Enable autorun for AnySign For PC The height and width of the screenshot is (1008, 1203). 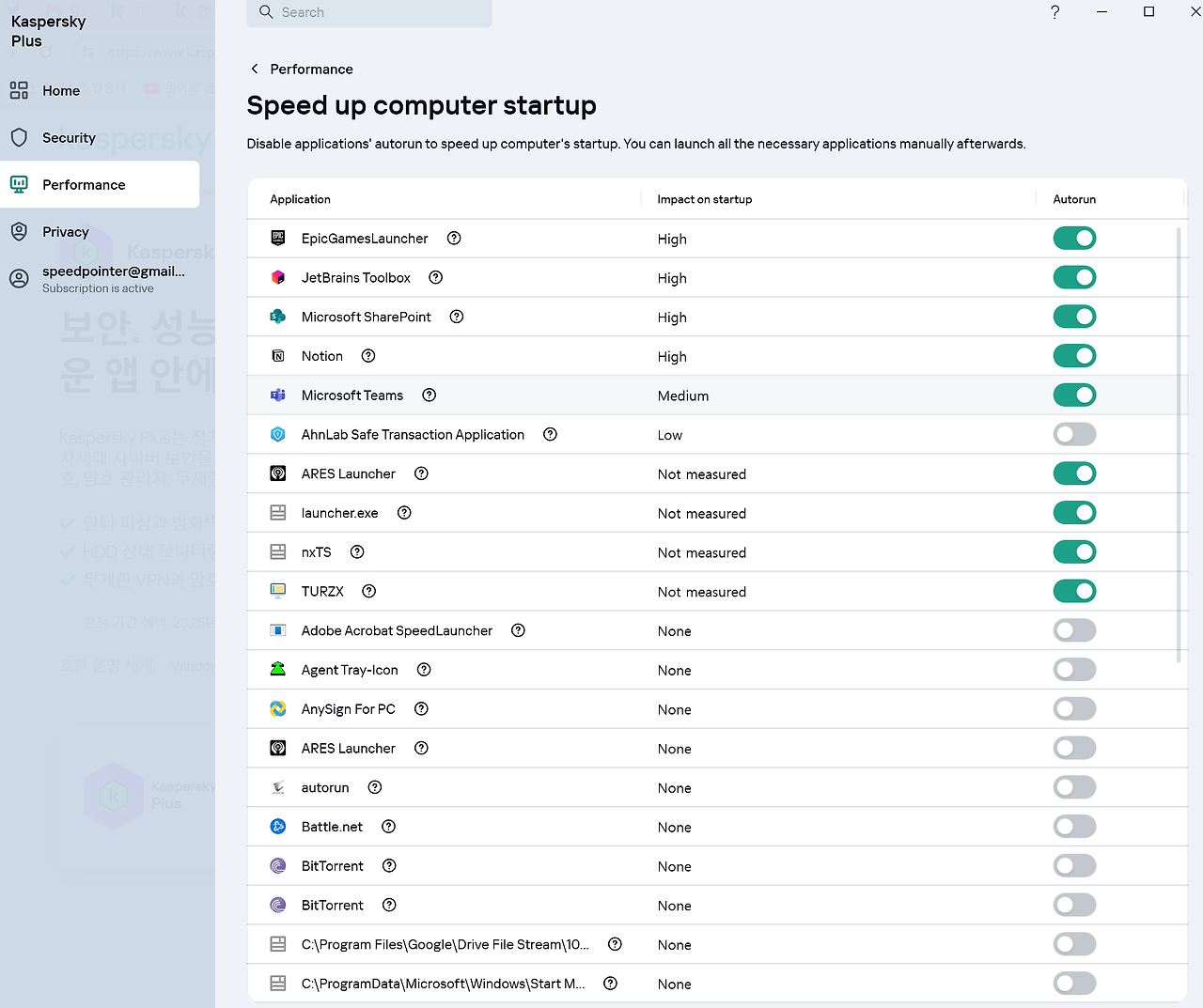pyautogui.click(x=1074, y=709)
